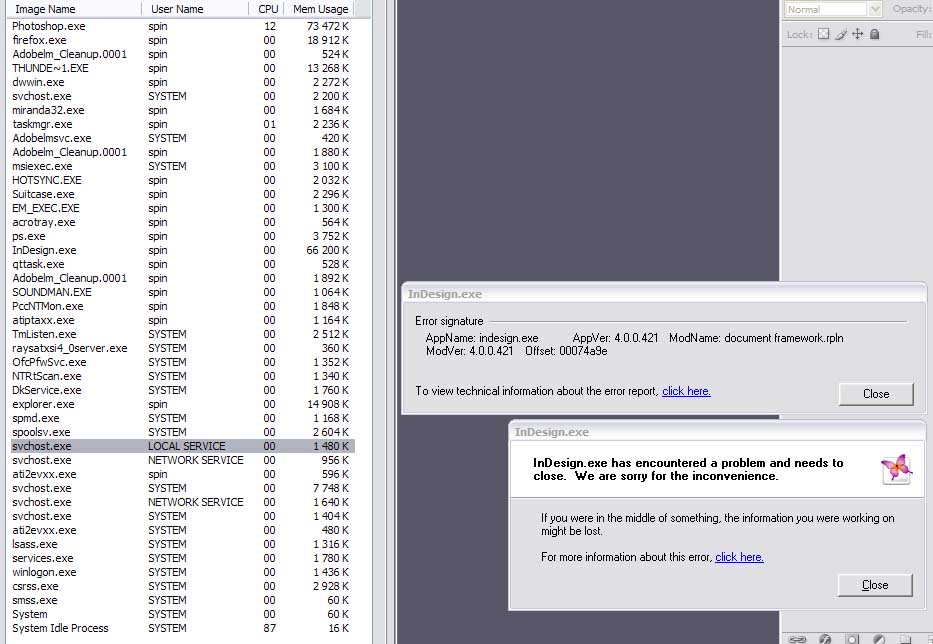This screenshot has width=933, height=644.
Task: Select spmd.exe process row
Action: (x=183, y=418)
